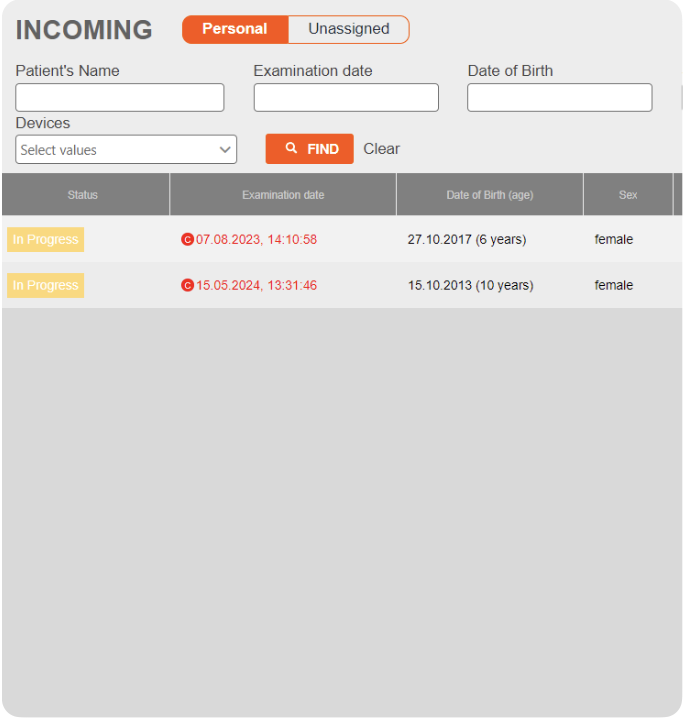Open the examination dated 07.08.2023, 14:10:58
This screenshot has height=720, width=684.
(x=256, y=240)
